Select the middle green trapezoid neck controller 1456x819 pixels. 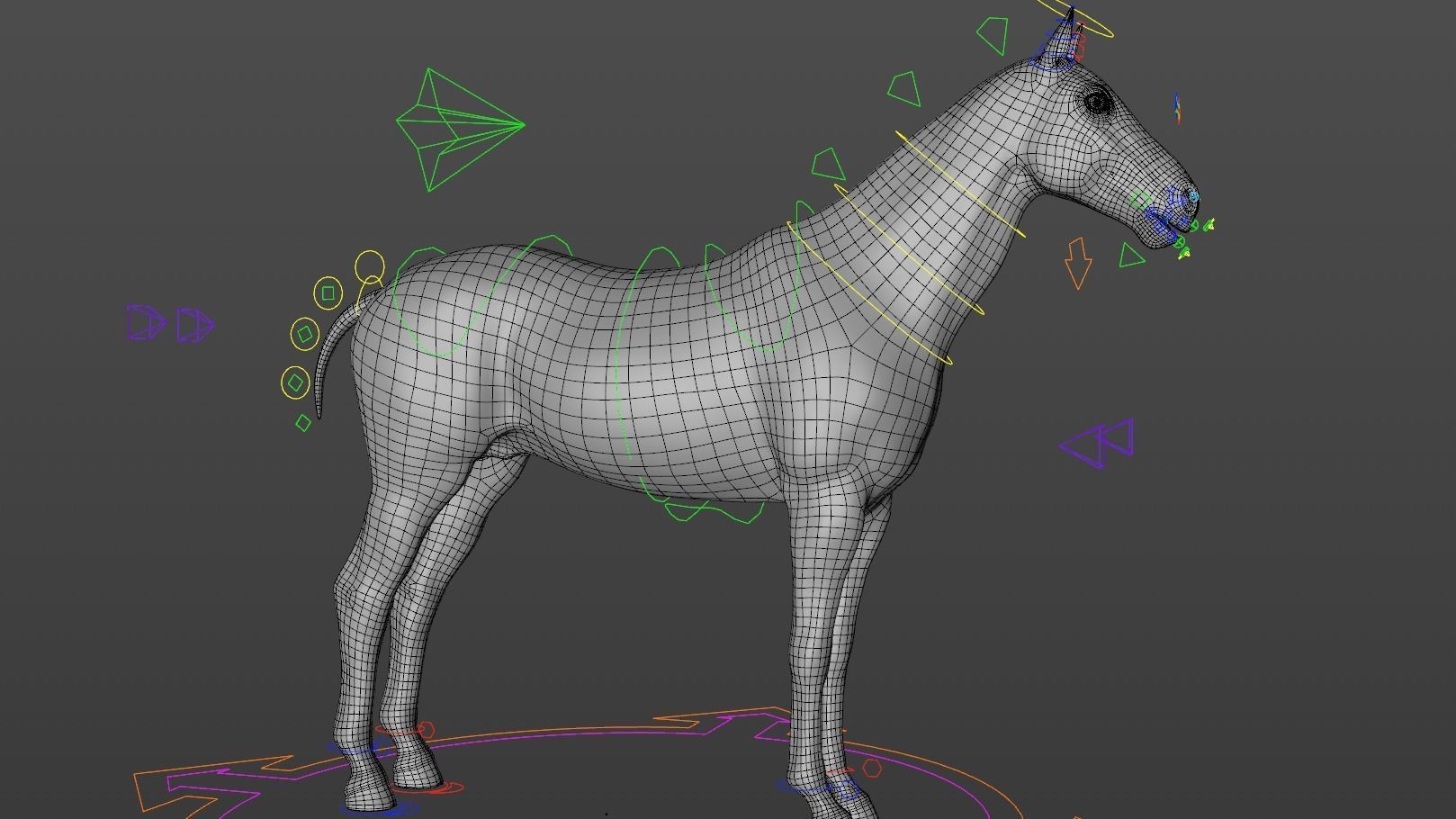[x=904, y=90]
